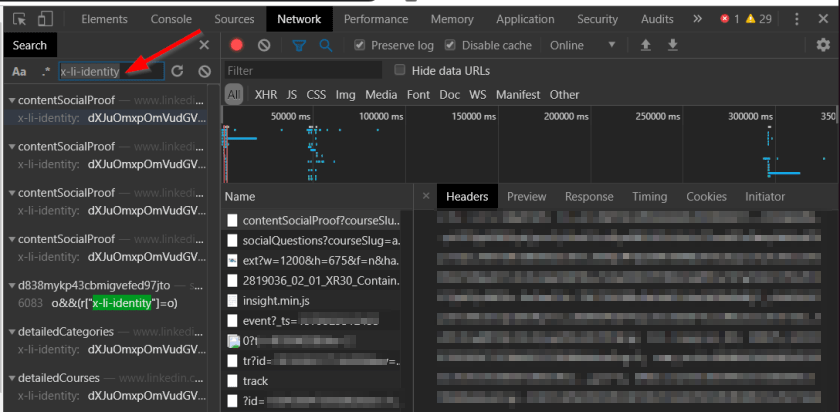Viewport: 840px width, 412px height.
Task: Toggle the Disable cache checkbox
Action: pyautogui.click(x=450, y=45)
